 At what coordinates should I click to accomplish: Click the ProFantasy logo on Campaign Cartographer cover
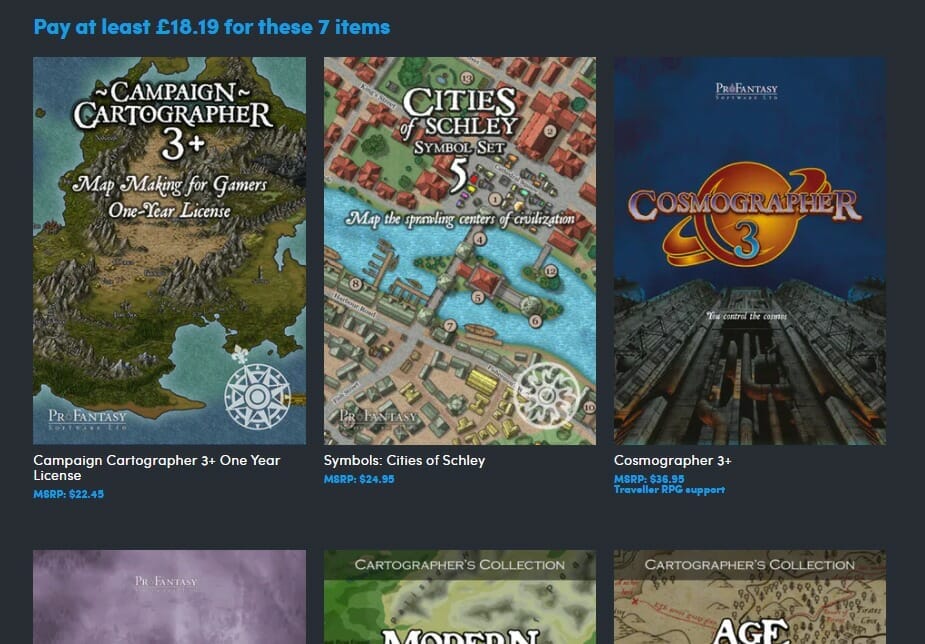[x=87, y=419]
